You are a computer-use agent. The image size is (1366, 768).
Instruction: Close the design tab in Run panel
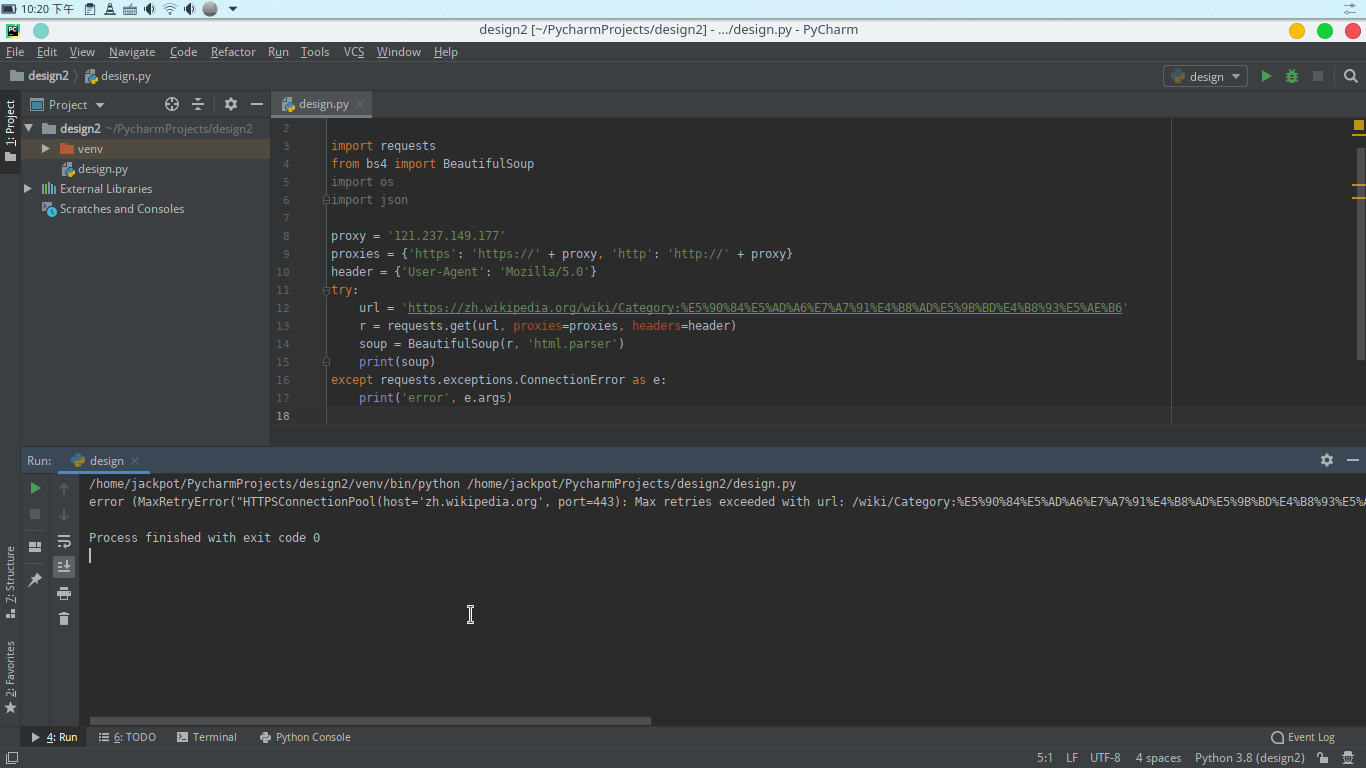click(x=135, y=461)
